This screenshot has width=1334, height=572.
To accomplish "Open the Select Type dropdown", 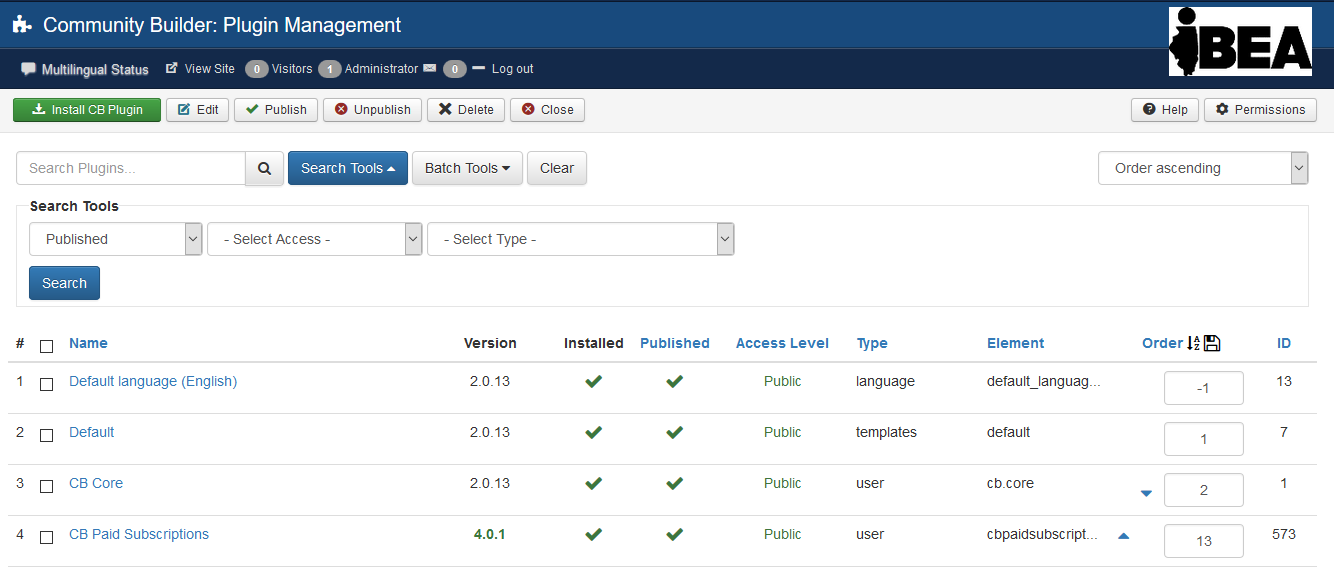I will (x=581, y=239).
